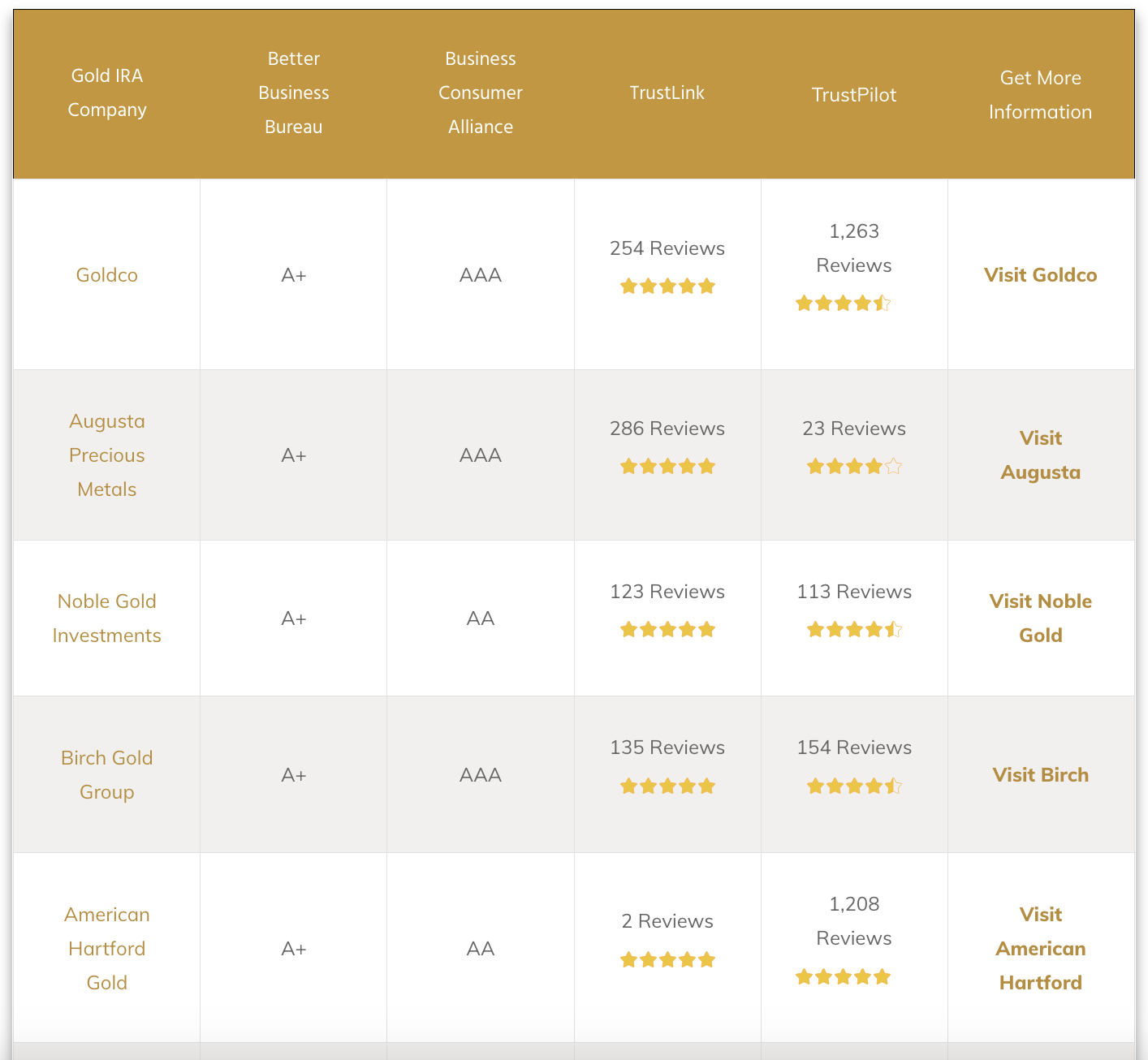Click American Hartford's TrustPilot star rating
The width and height of the screenshot is (1148, 1060).
(843, 976)
